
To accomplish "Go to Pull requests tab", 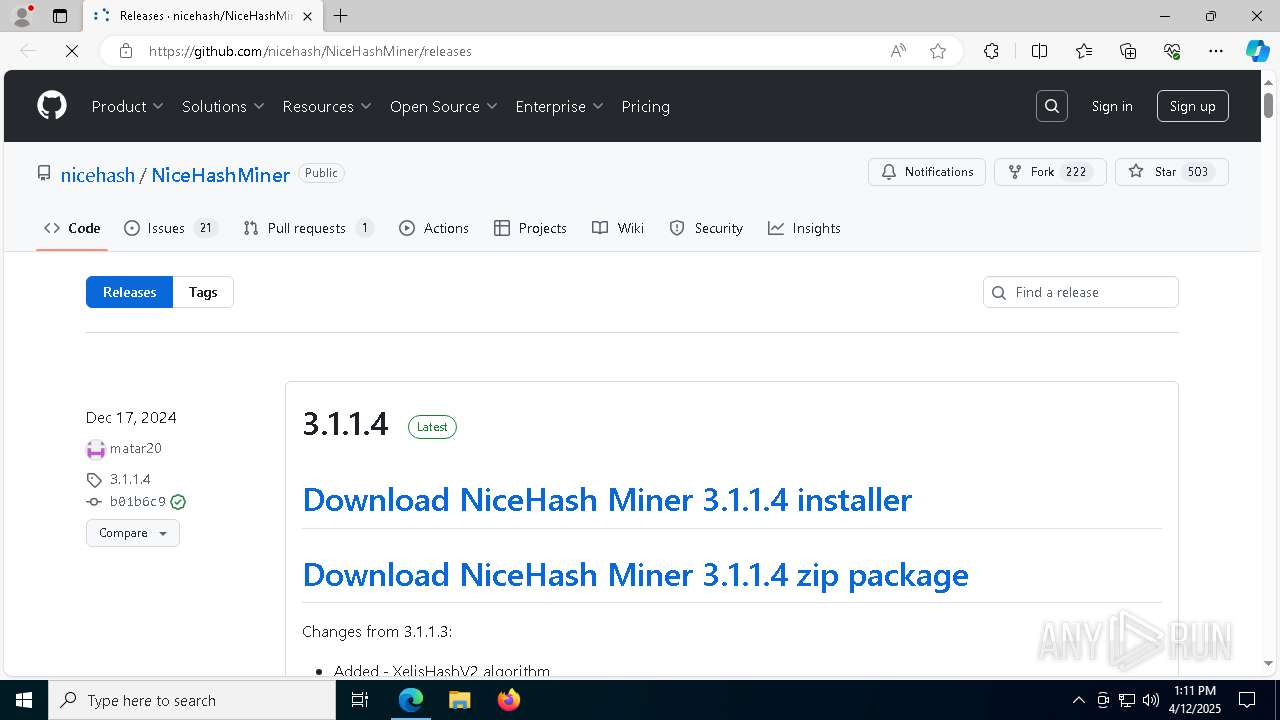I will [x=308, y=228].
